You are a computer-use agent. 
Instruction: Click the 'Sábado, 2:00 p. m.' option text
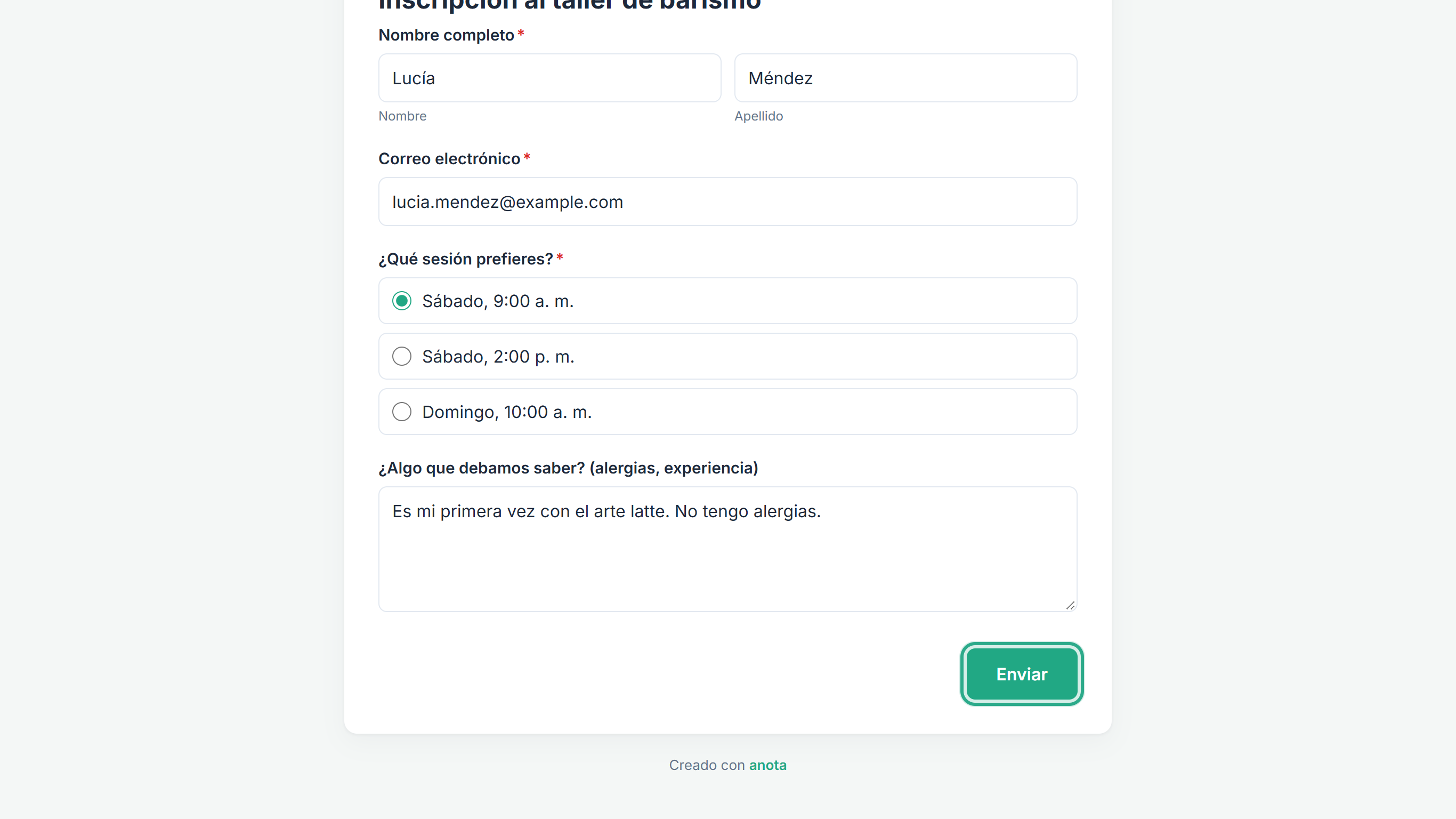498,357
